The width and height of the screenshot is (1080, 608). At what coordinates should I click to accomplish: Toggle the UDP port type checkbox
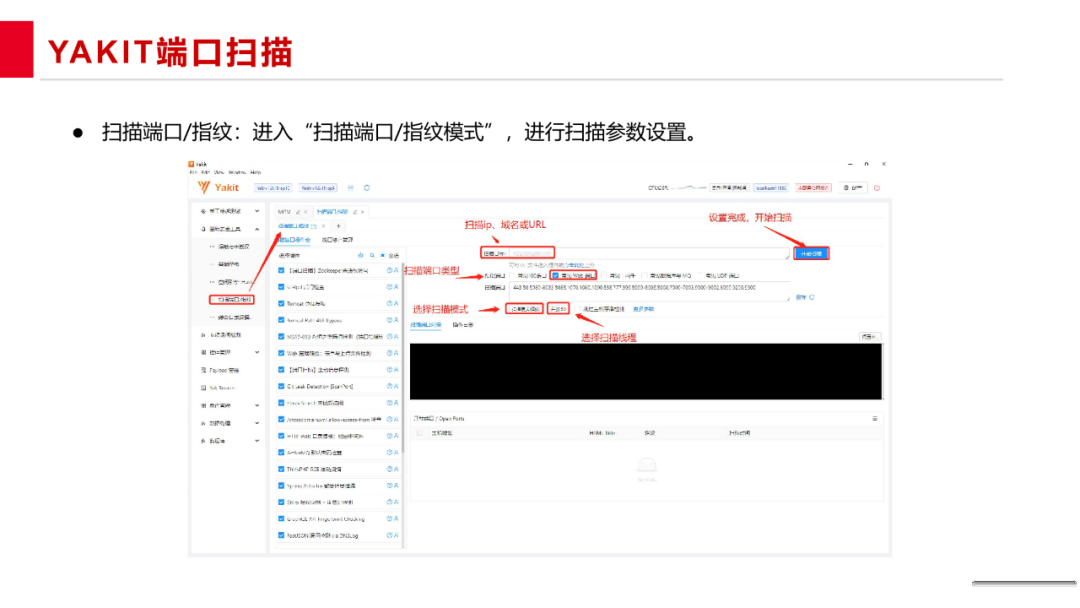point(700,275)
